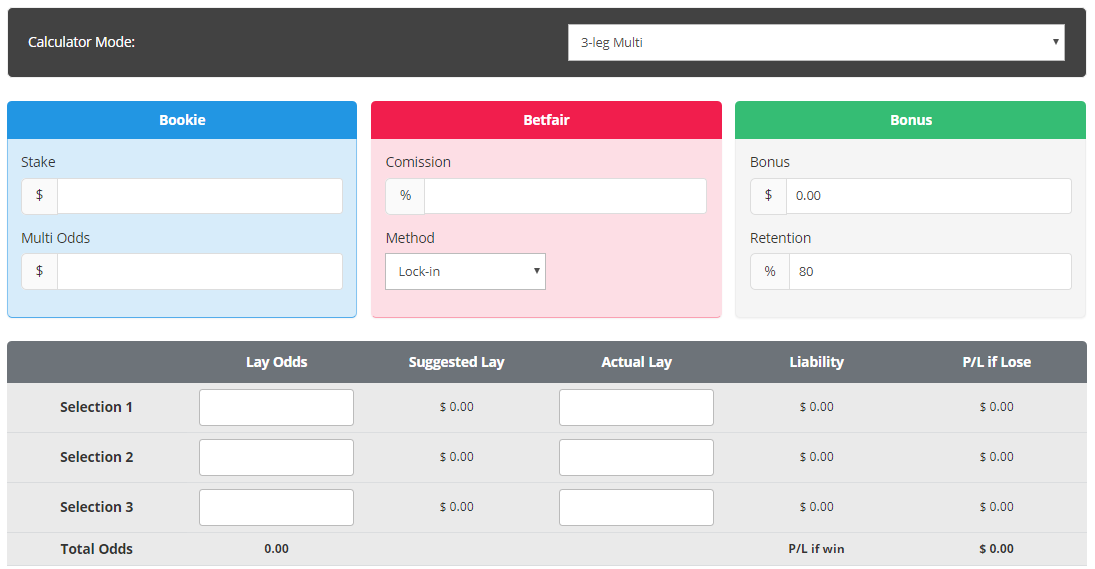Image resolution: width=1095 pixels, height=569 pixels.
Task: Click Selection 1 P/L if Lose value
Action: tap(997, 407)
